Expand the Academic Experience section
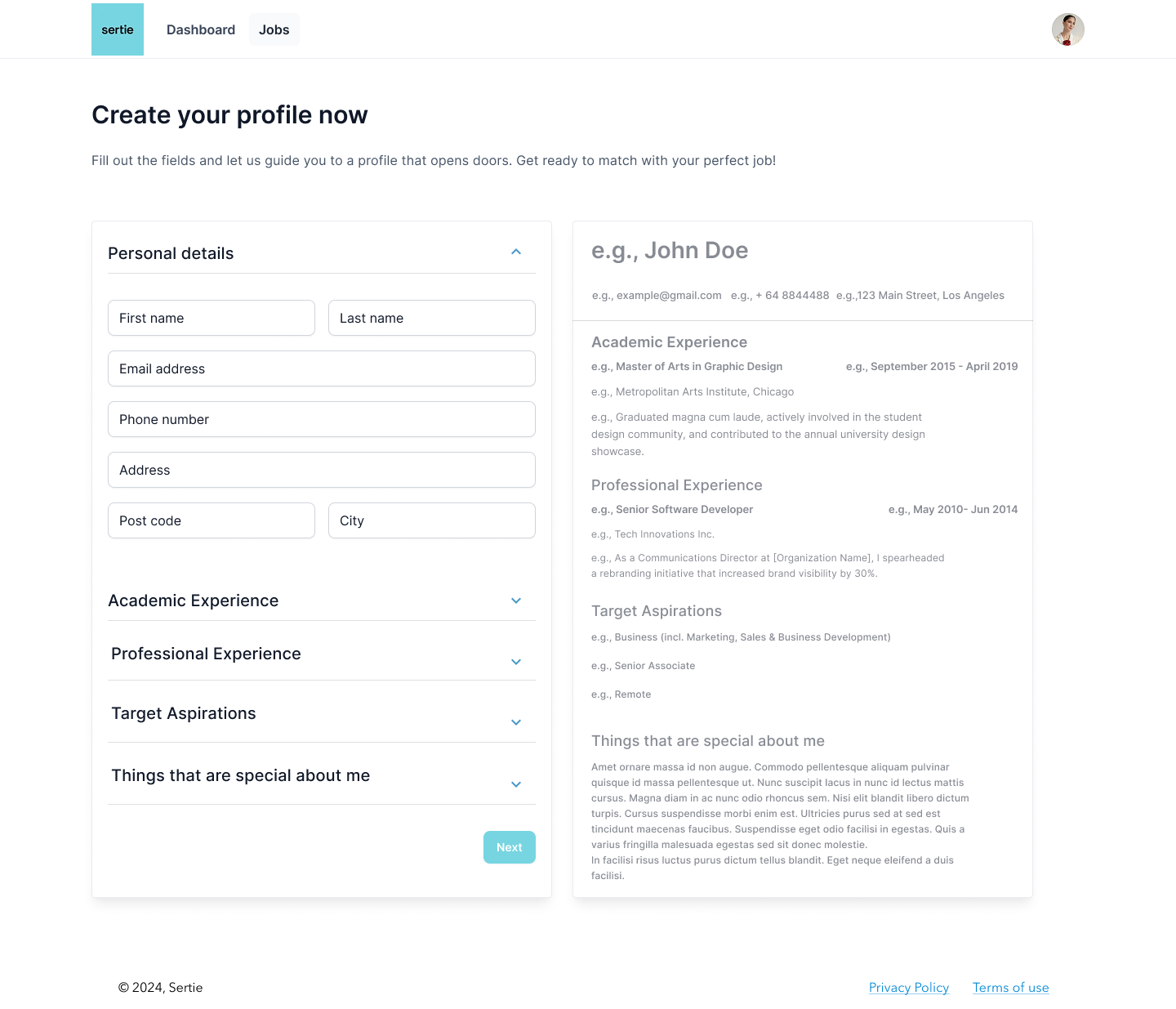The image size is (1176, 1009). coord(516,600)
